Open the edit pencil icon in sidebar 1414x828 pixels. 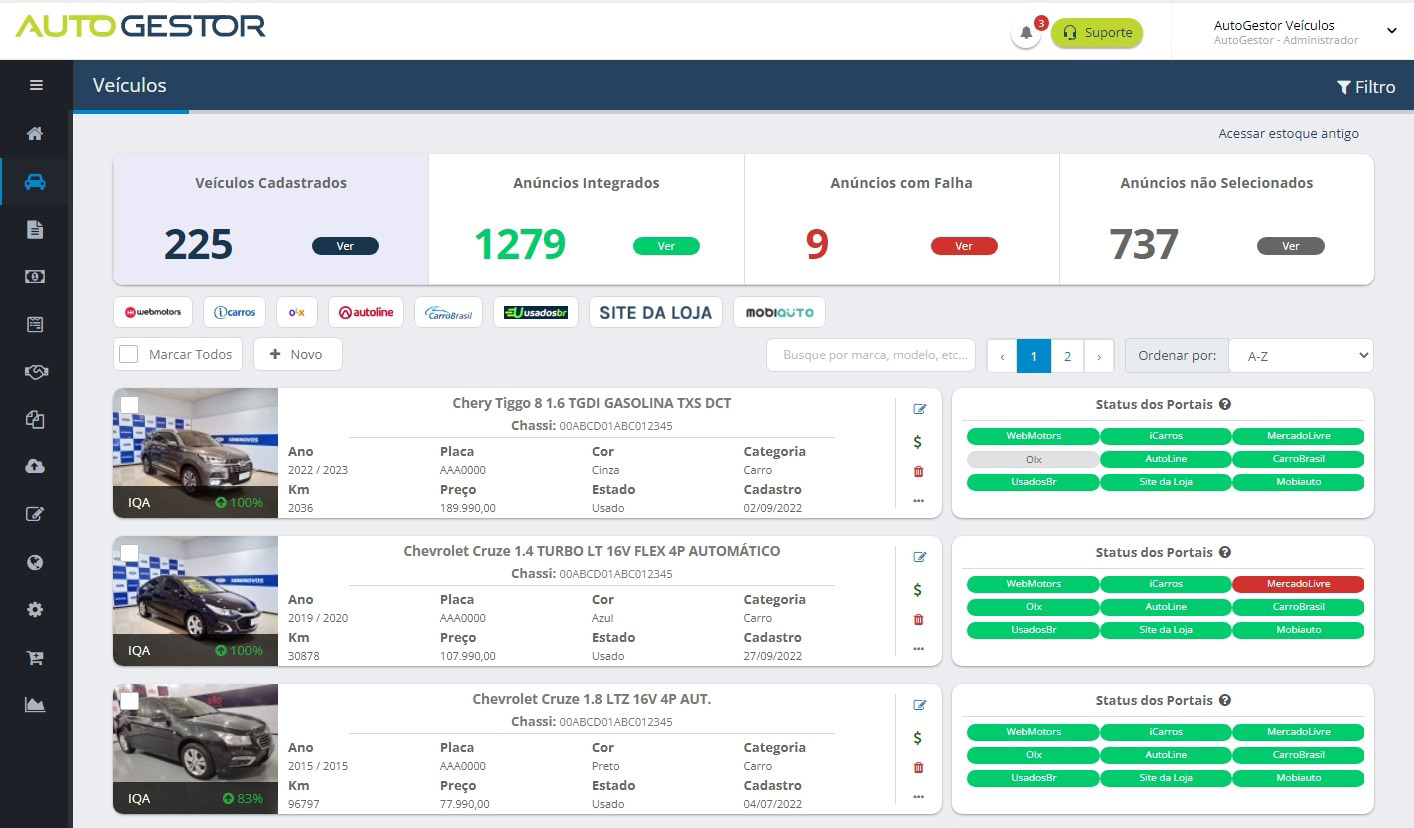[35, 515]
